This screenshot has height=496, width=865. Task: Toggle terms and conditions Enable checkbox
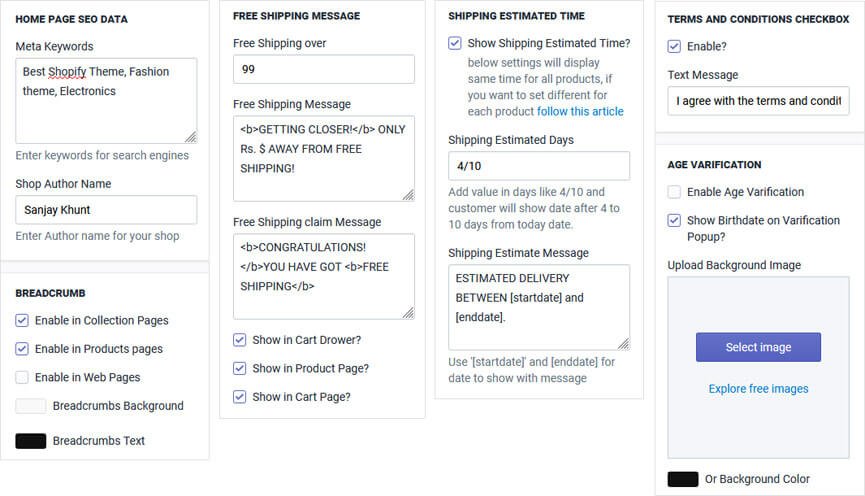(674, 46)
